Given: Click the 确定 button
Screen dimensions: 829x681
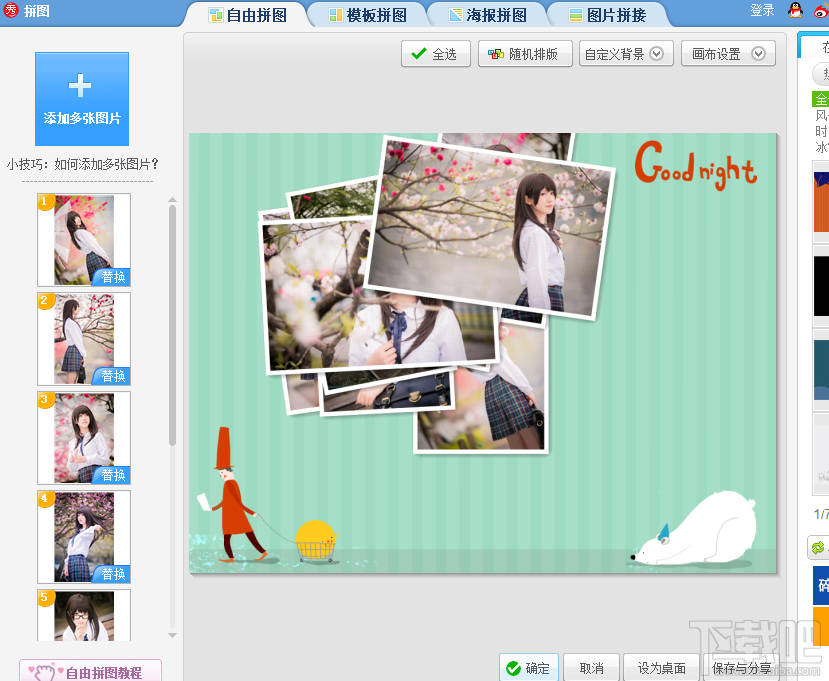Looking at the screenshot, I should [529, 668].
